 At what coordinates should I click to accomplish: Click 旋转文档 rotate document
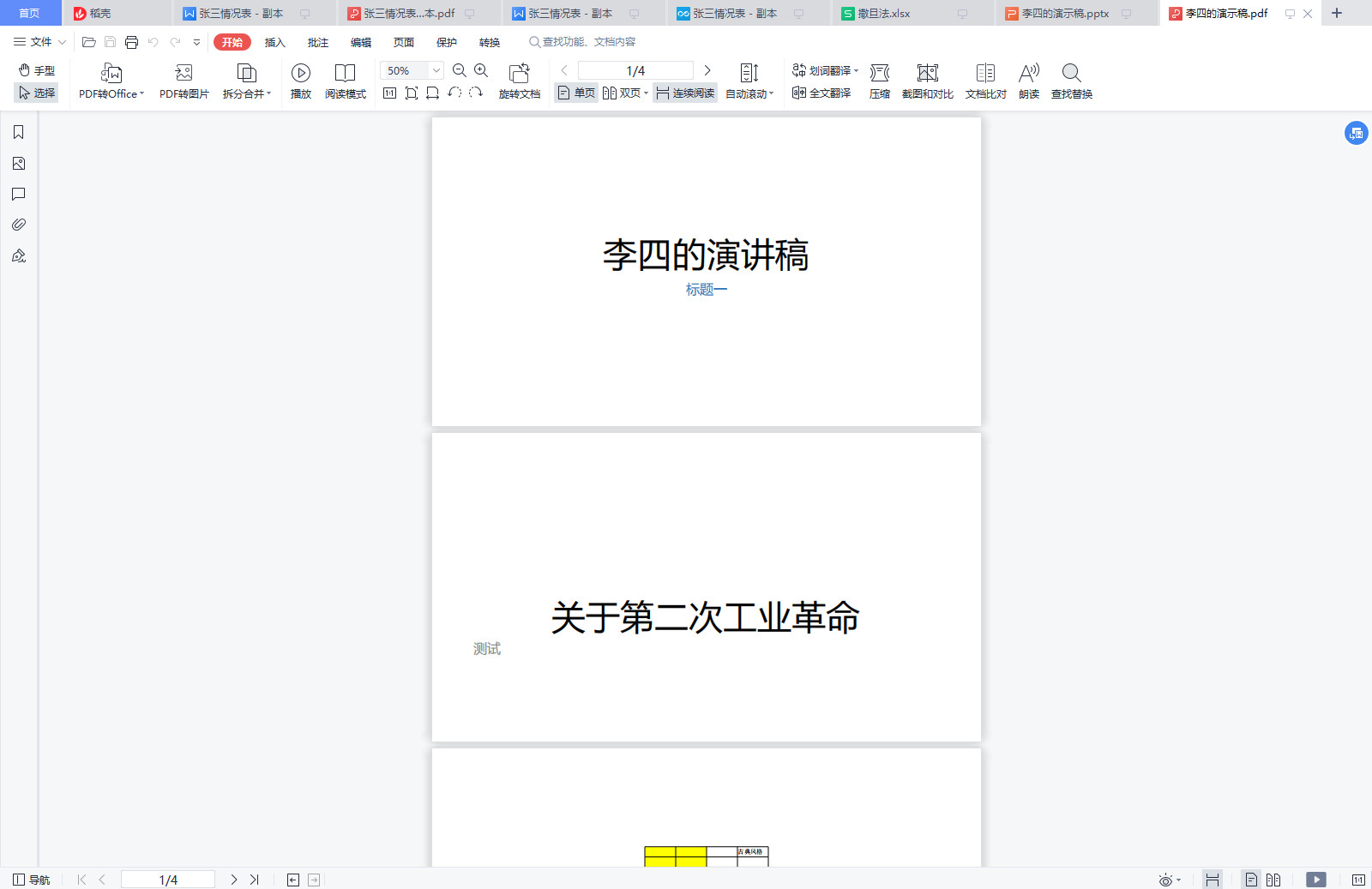click(520, 81)
